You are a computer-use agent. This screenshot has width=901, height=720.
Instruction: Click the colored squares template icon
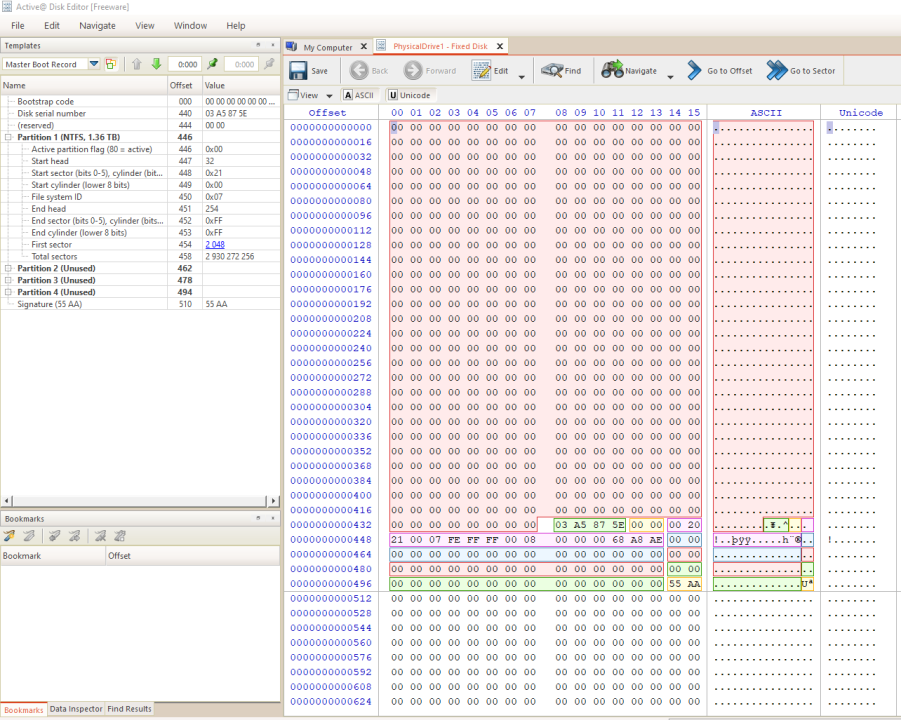pyautogui.click(x=111, y=64)
